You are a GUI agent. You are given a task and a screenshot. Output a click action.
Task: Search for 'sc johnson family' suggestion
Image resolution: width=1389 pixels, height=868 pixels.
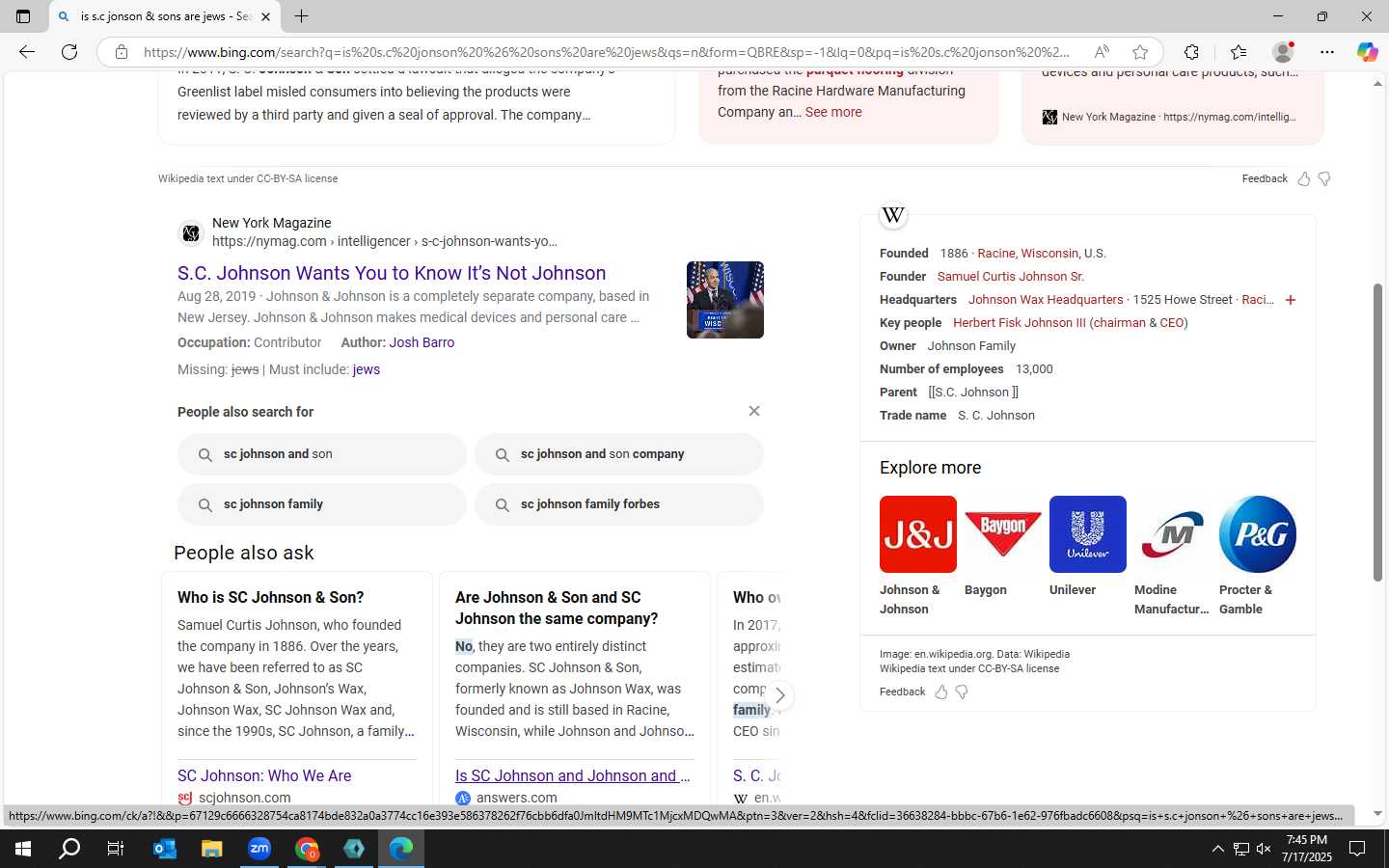[x=322, y=504]
